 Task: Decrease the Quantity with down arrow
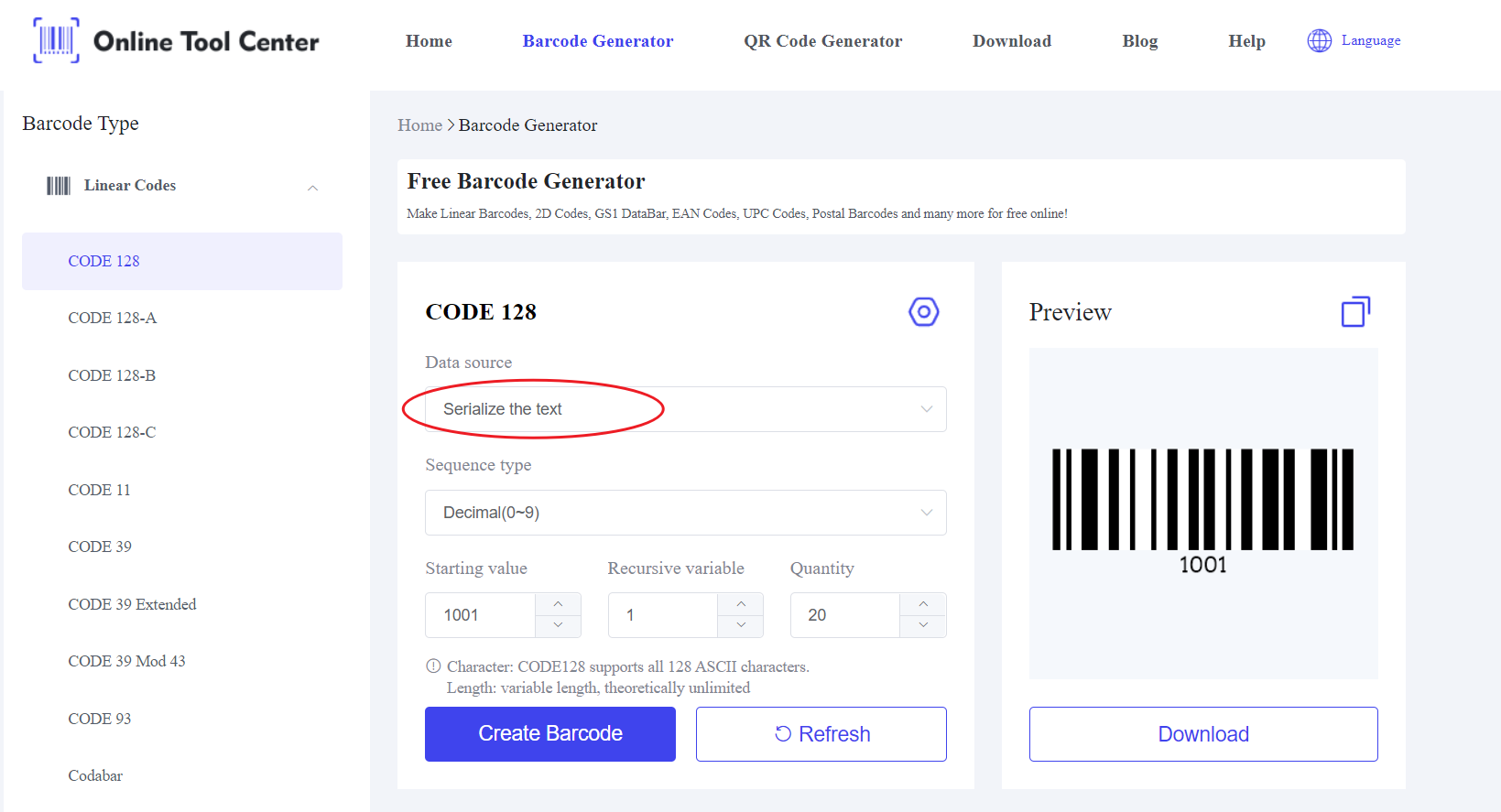pos(923,625)
